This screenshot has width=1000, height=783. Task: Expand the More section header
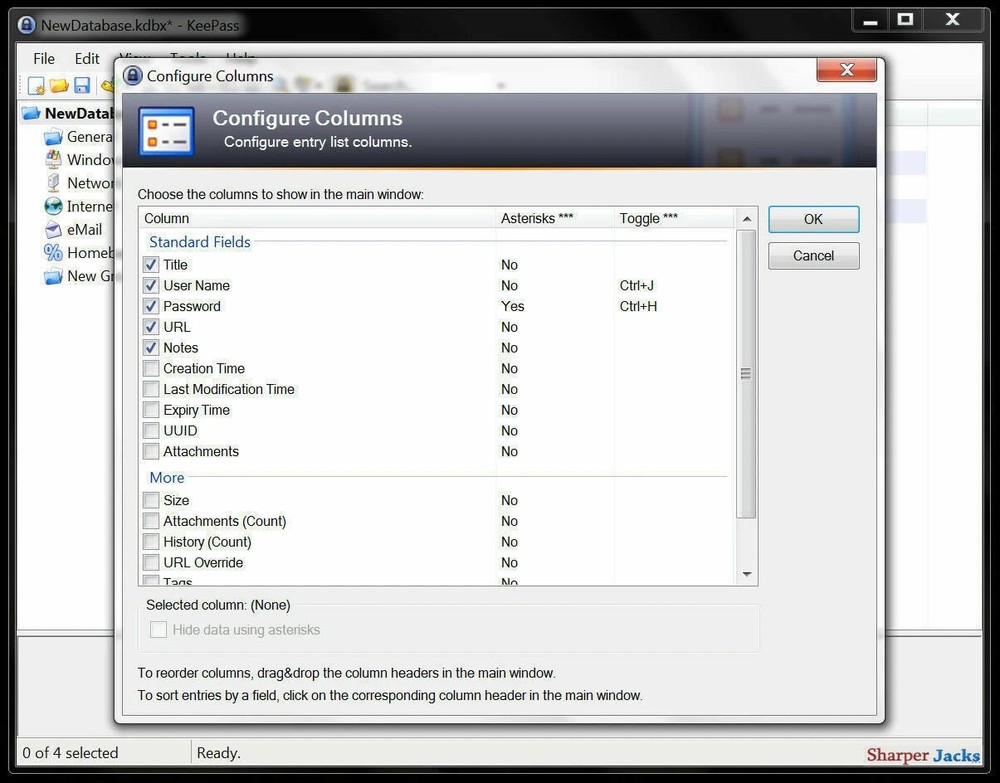(x=166, y=478)
